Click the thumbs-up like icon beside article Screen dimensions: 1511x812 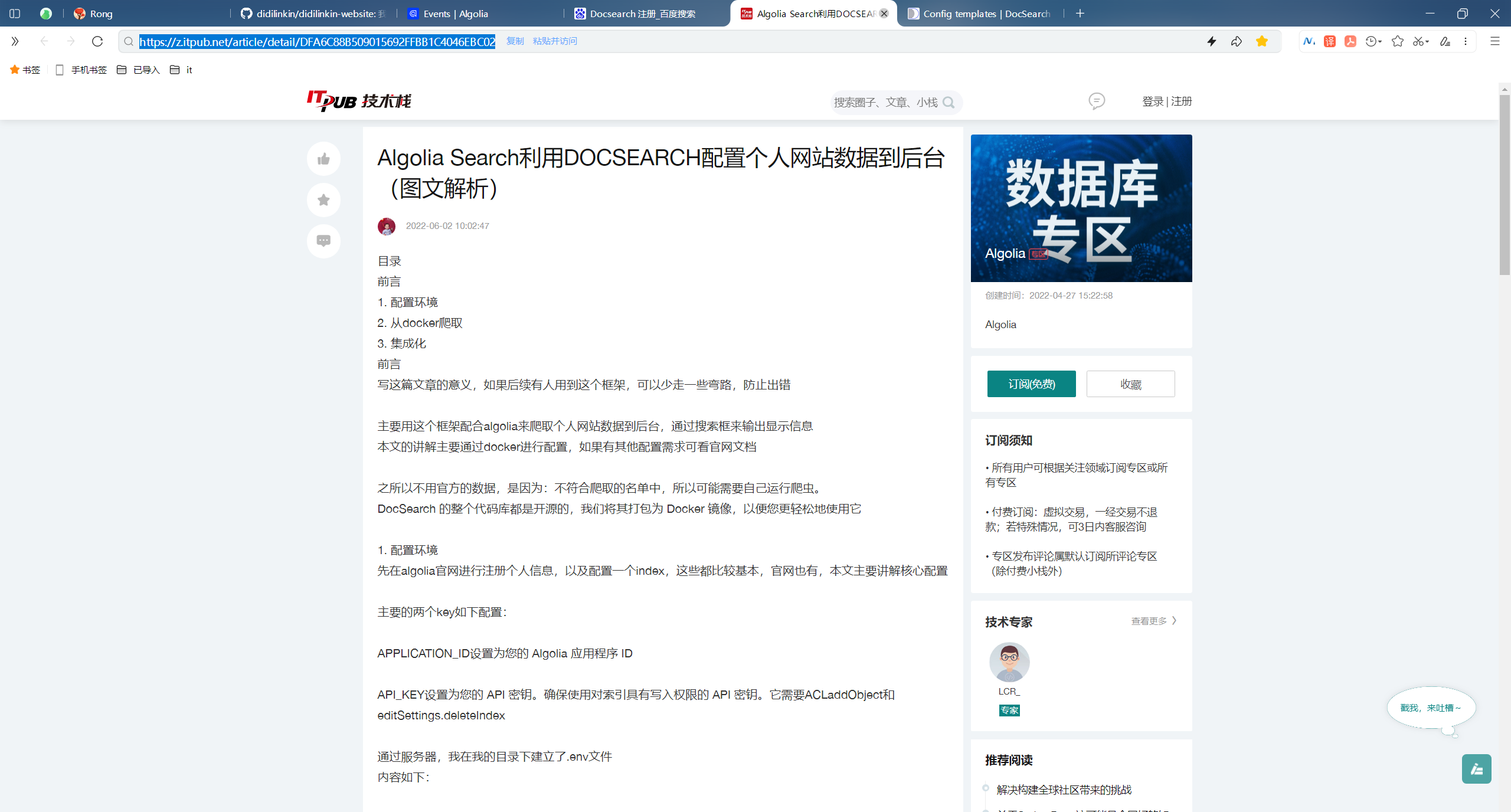coord(323,159)
